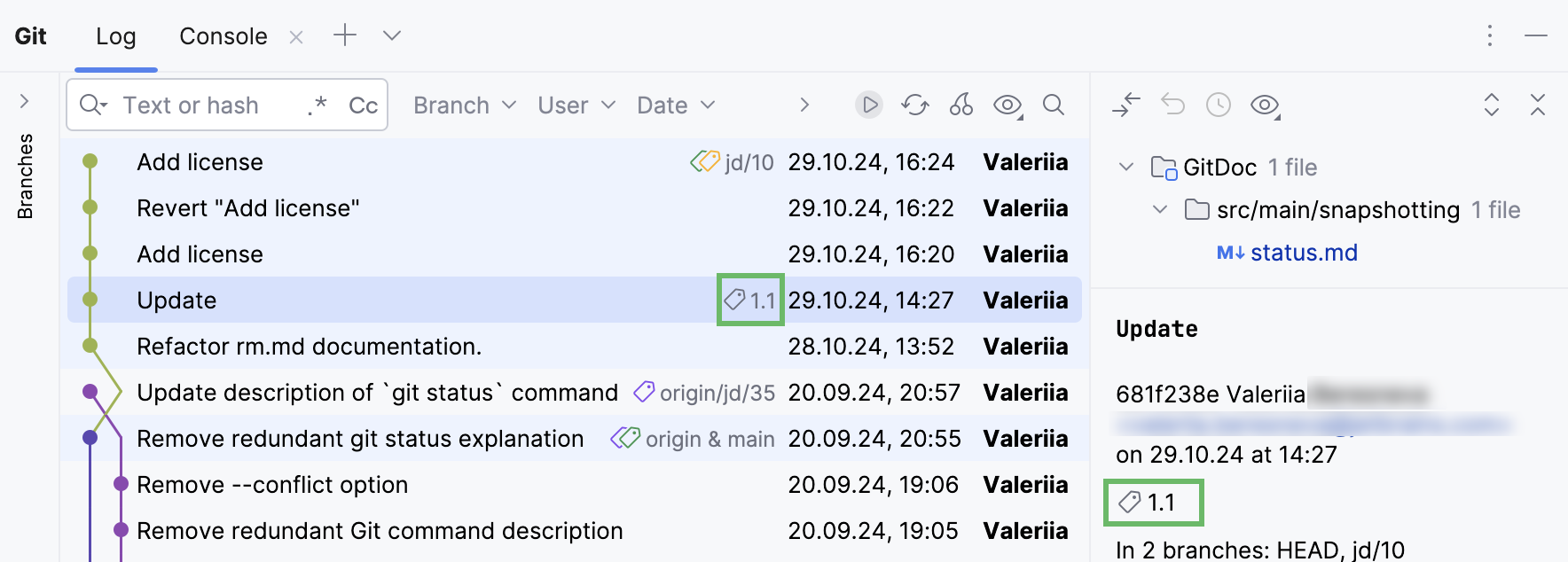
Task: Open the eye view options in log toolbar
Action: (1006, 105)
